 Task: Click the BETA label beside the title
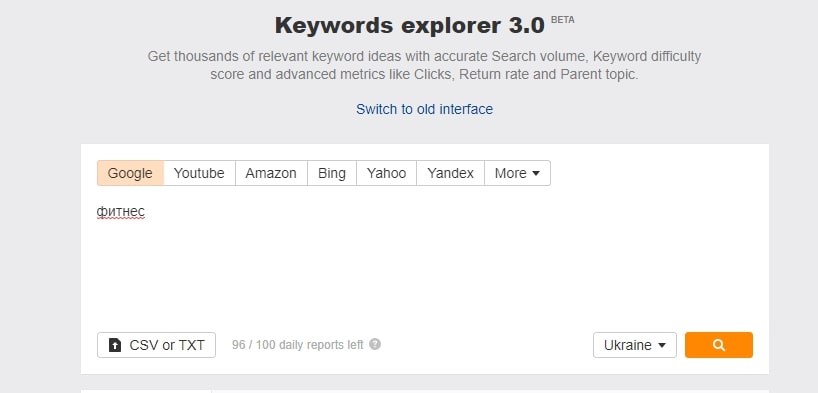[562, 20]
